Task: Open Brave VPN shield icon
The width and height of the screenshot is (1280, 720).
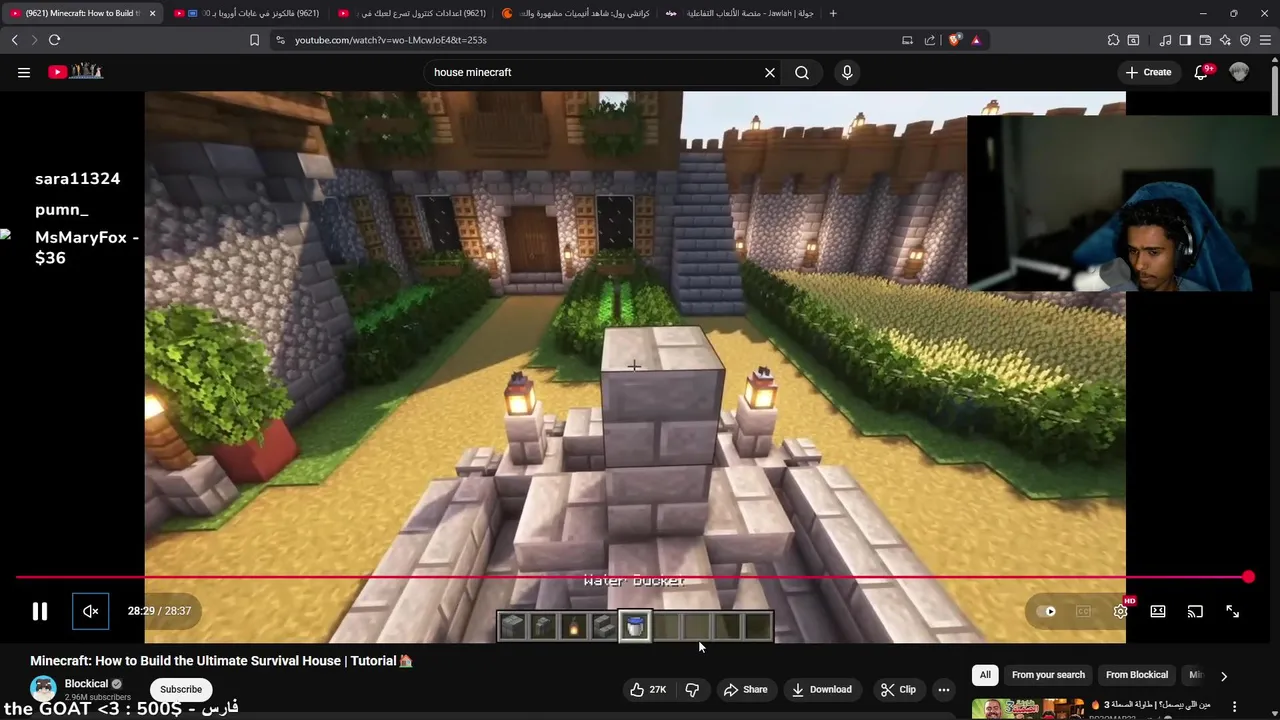Action: point(1245,40)
